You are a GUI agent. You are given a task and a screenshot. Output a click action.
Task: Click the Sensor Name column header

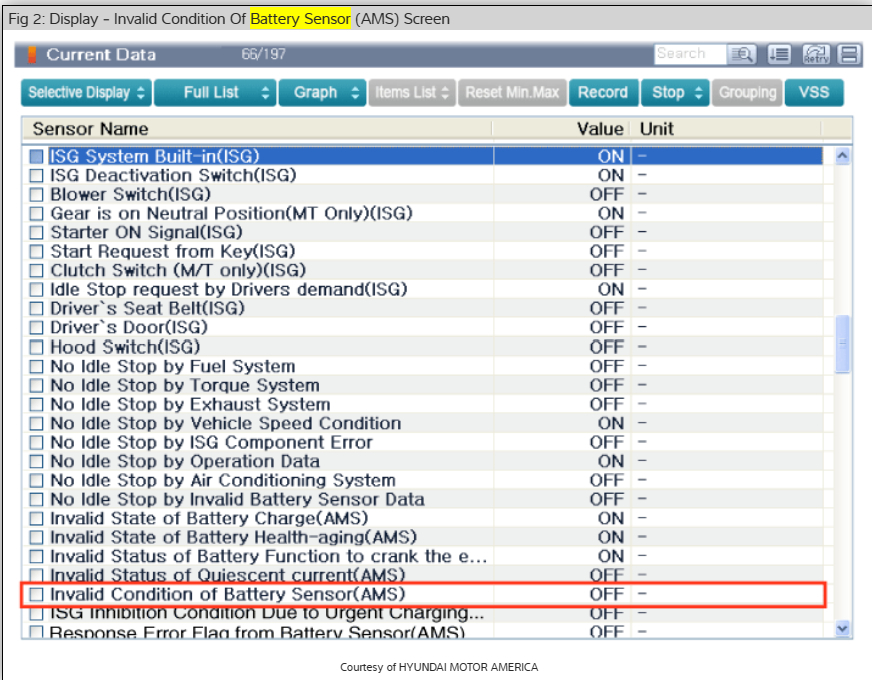point(257,129)
